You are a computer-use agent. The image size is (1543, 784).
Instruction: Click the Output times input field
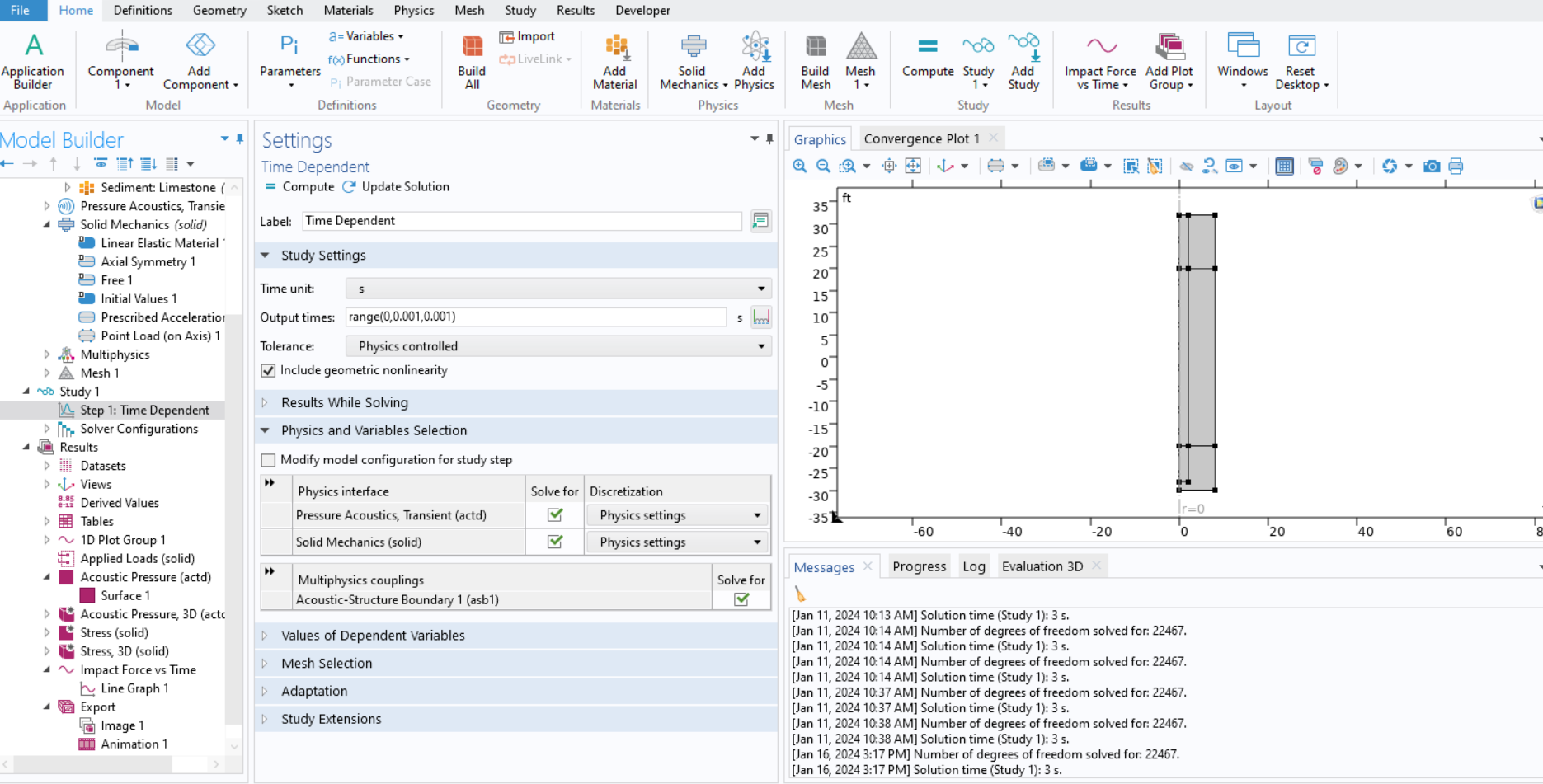pos(536,317)
